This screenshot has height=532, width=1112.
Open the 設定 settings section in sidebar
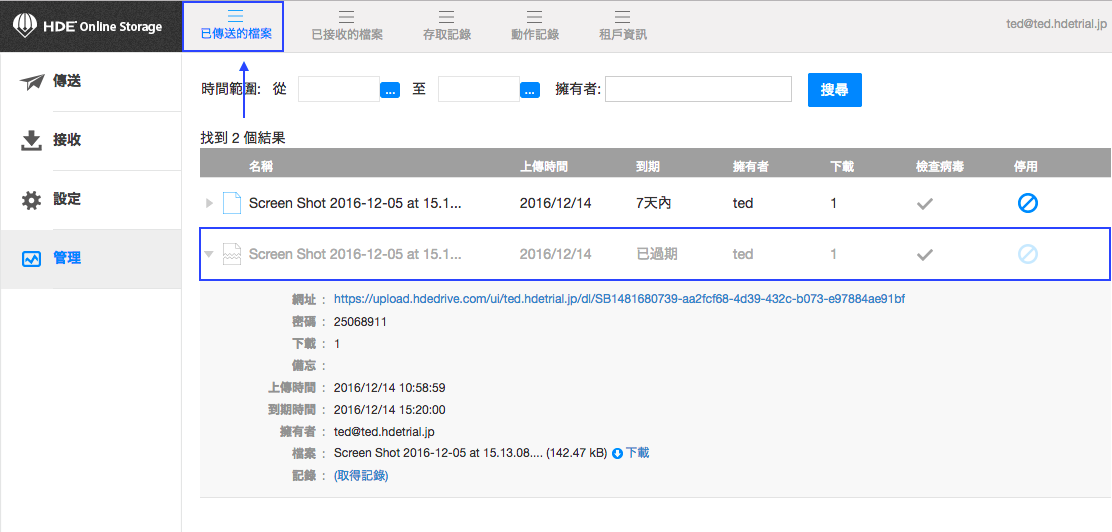tap(91, 199)
